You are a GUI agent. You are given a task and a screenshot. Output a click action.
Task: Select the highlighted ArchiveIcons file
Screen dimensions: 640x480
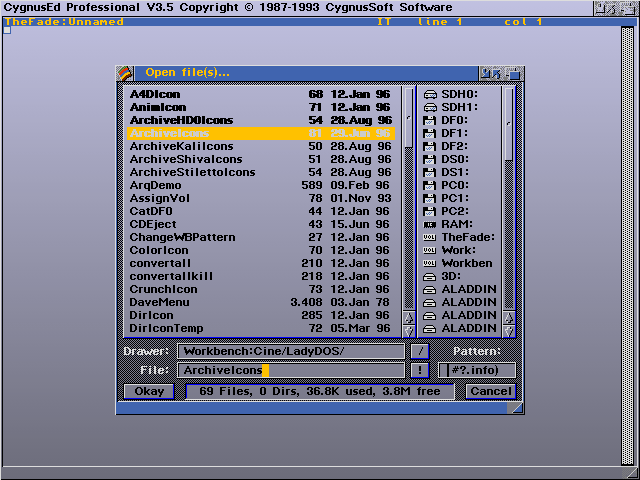(x=261, y=133)
